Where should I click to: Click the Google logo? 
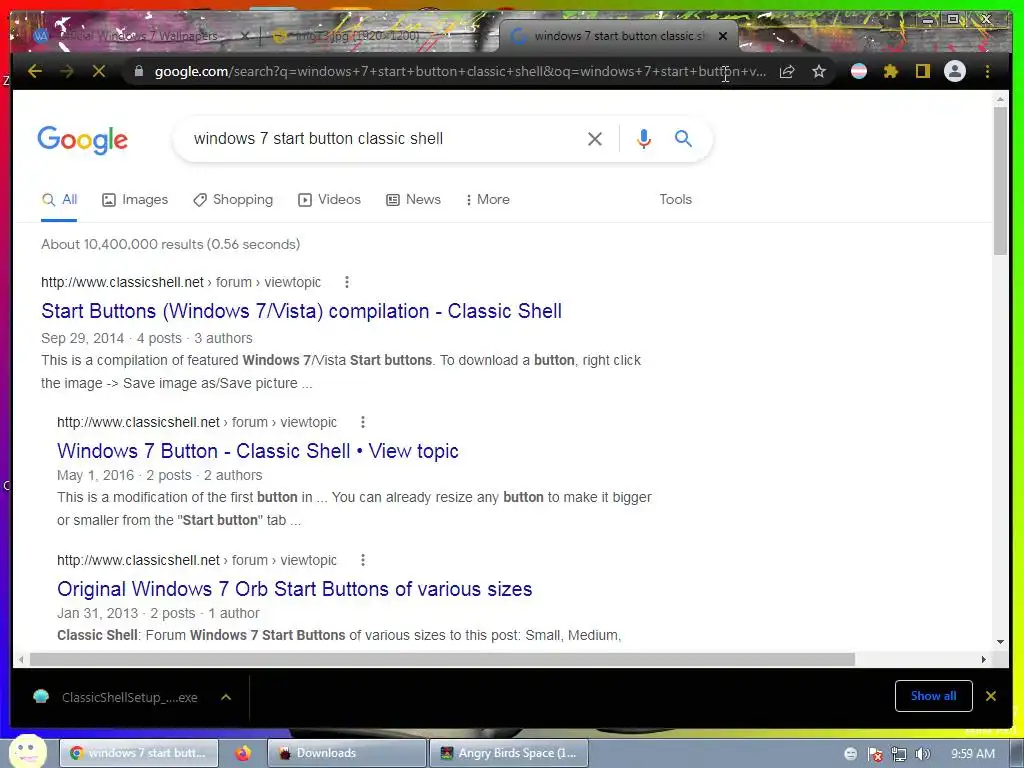tap(83, 140)
